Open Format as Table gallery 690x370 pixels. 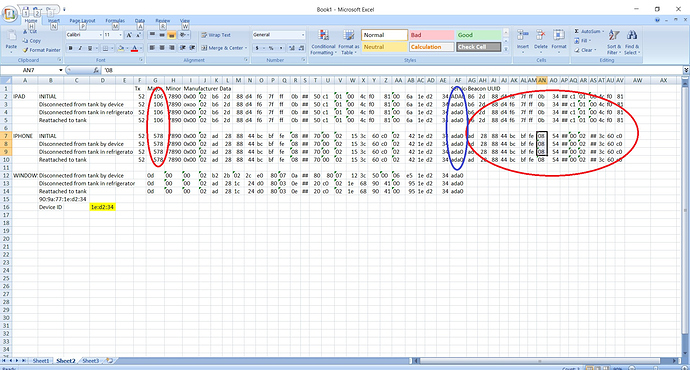(x=349, y=42)
